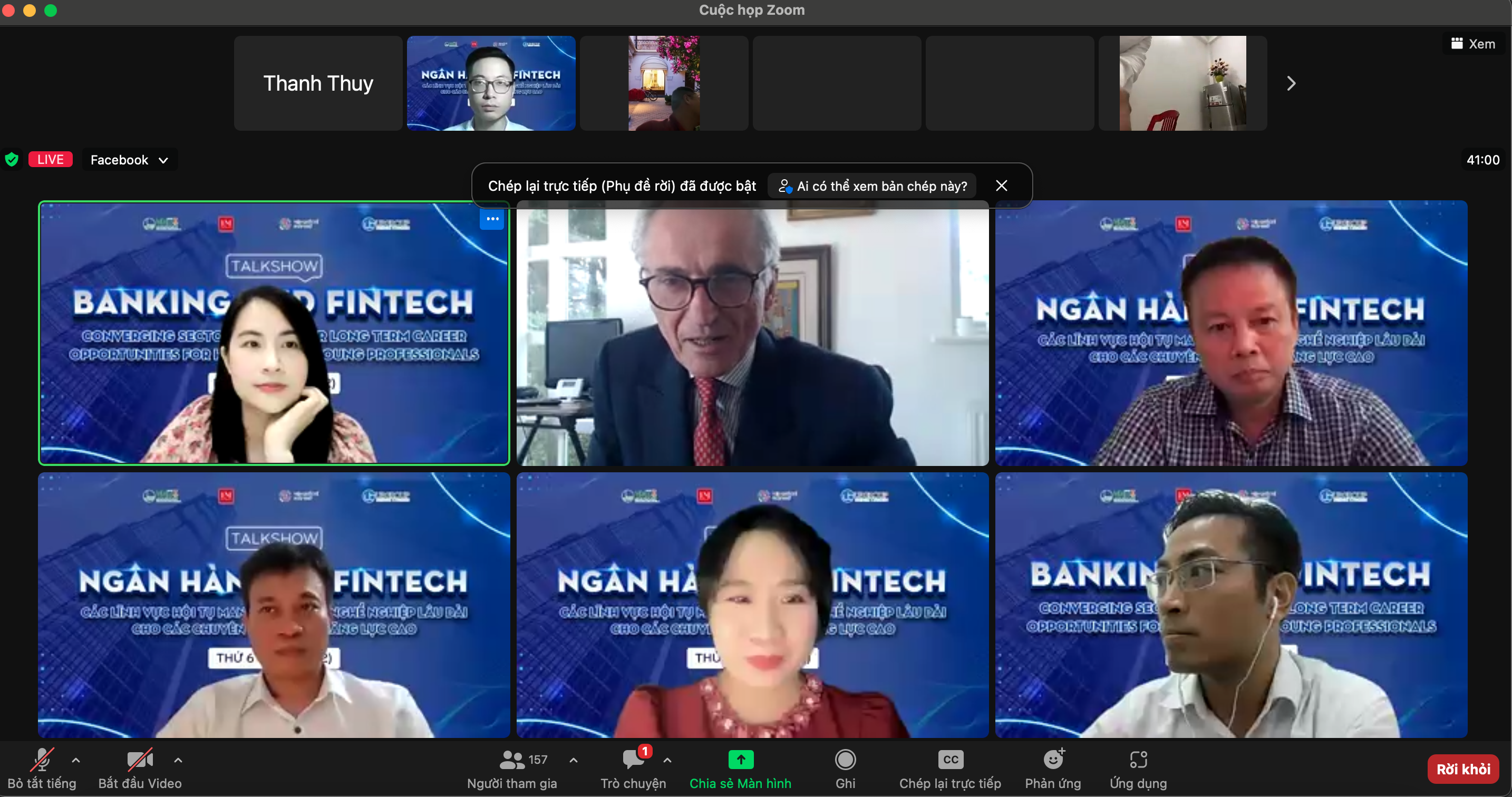
Task: Open Người tham gia participants panel
Action: (512, 769)
